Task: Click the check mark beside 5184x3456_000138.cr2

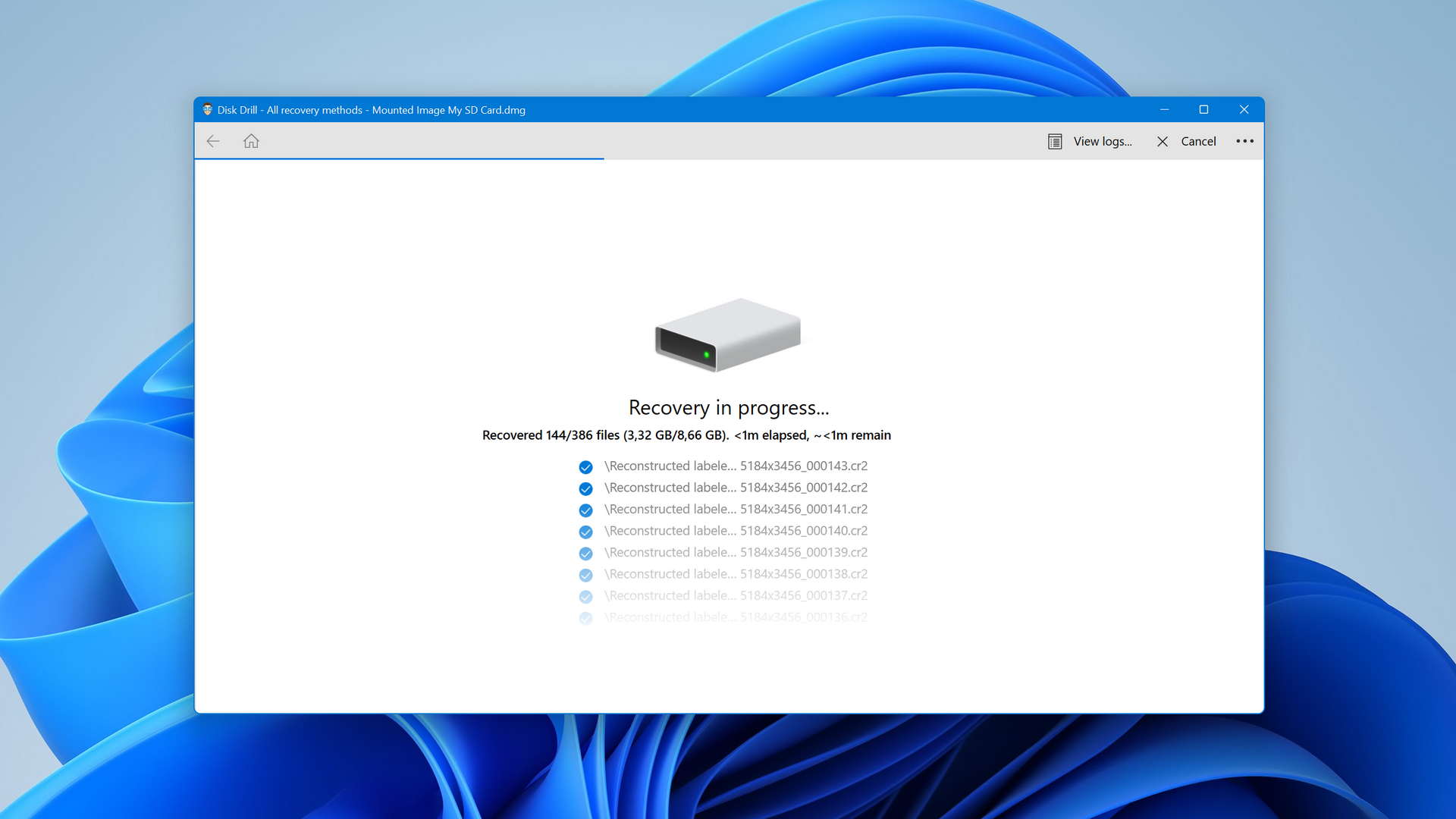Action: [x=585, y=576]
